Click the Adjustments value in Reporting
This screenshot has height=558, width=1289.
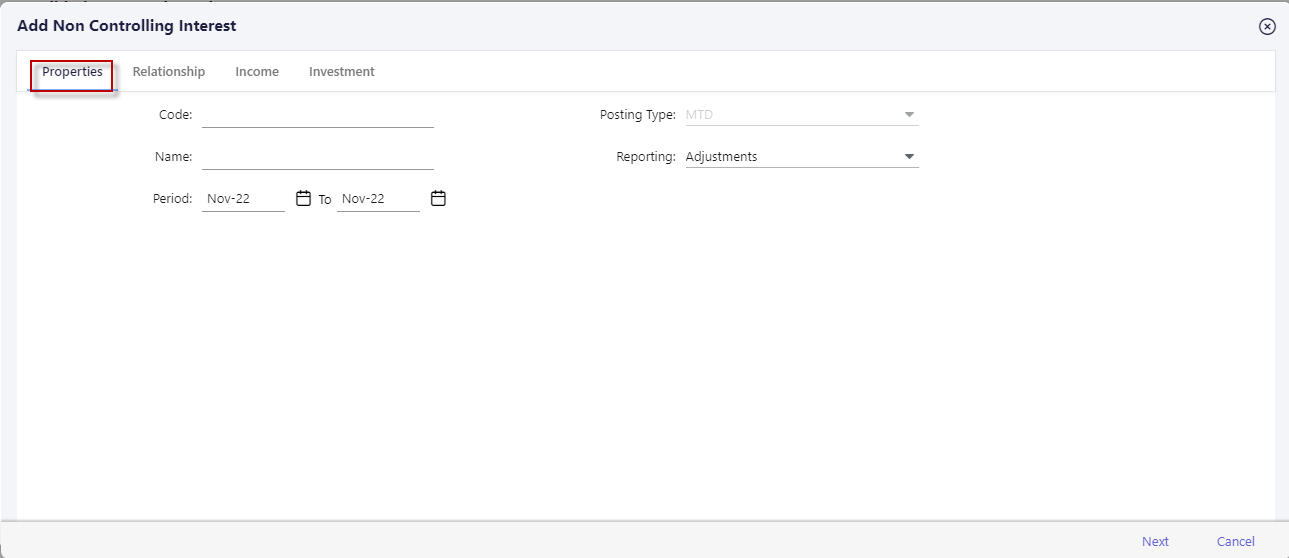coord(721,157)
